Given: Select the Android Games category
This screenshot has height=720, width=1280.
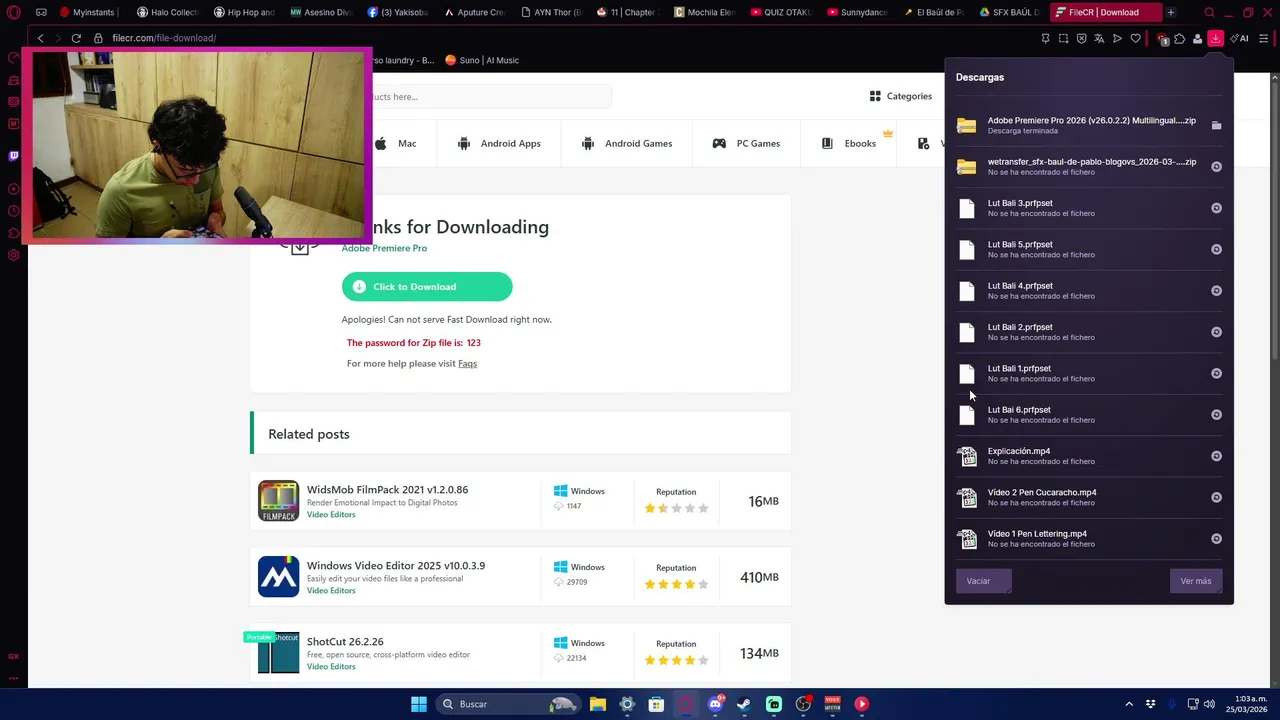Looking at the screenshot, I should point(627,144).
